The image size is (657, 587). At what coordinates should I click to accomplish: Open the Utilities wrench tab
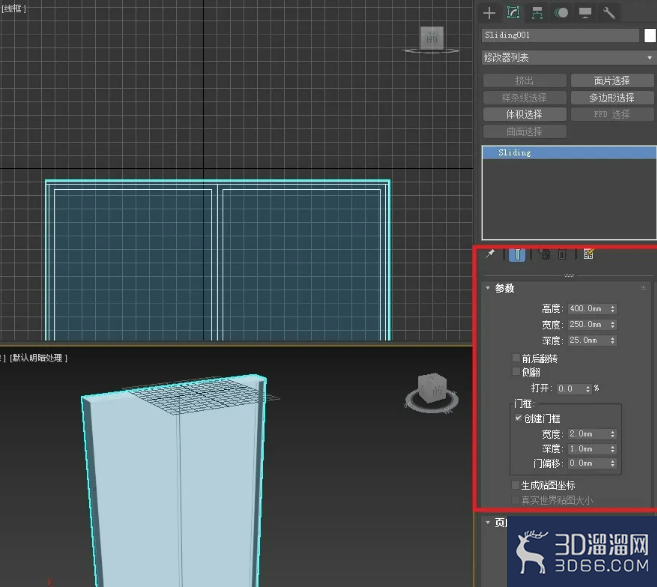coord(609,13)
